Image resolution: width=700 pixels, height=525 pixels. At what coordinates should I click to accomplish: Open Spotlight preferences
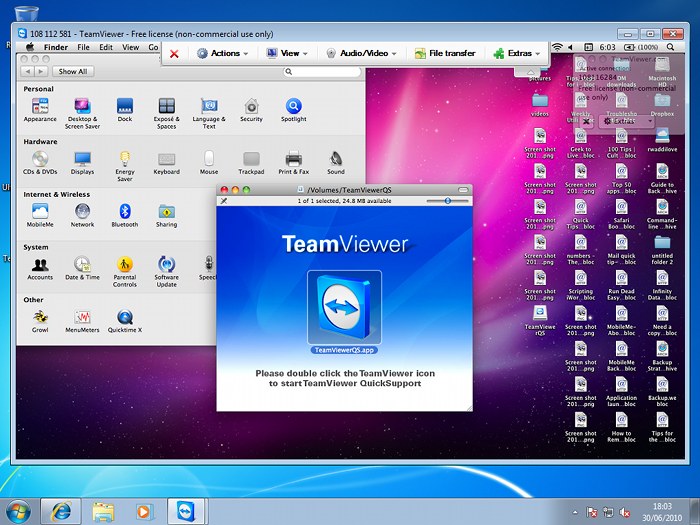tap(293, 110)
